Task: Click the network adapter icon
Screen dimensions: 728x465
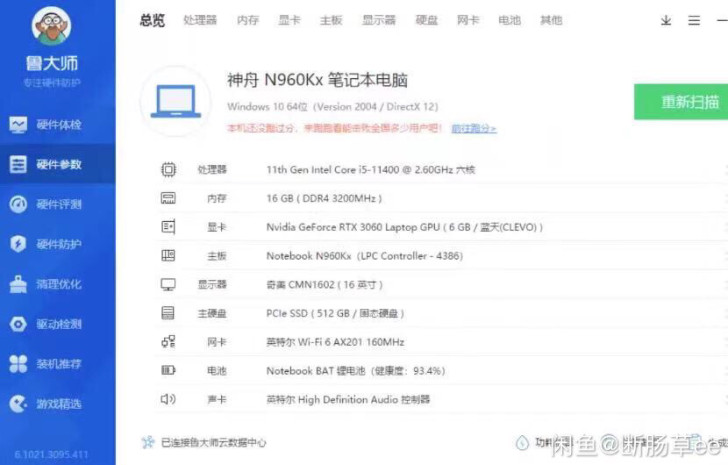Action: point(168,342)
